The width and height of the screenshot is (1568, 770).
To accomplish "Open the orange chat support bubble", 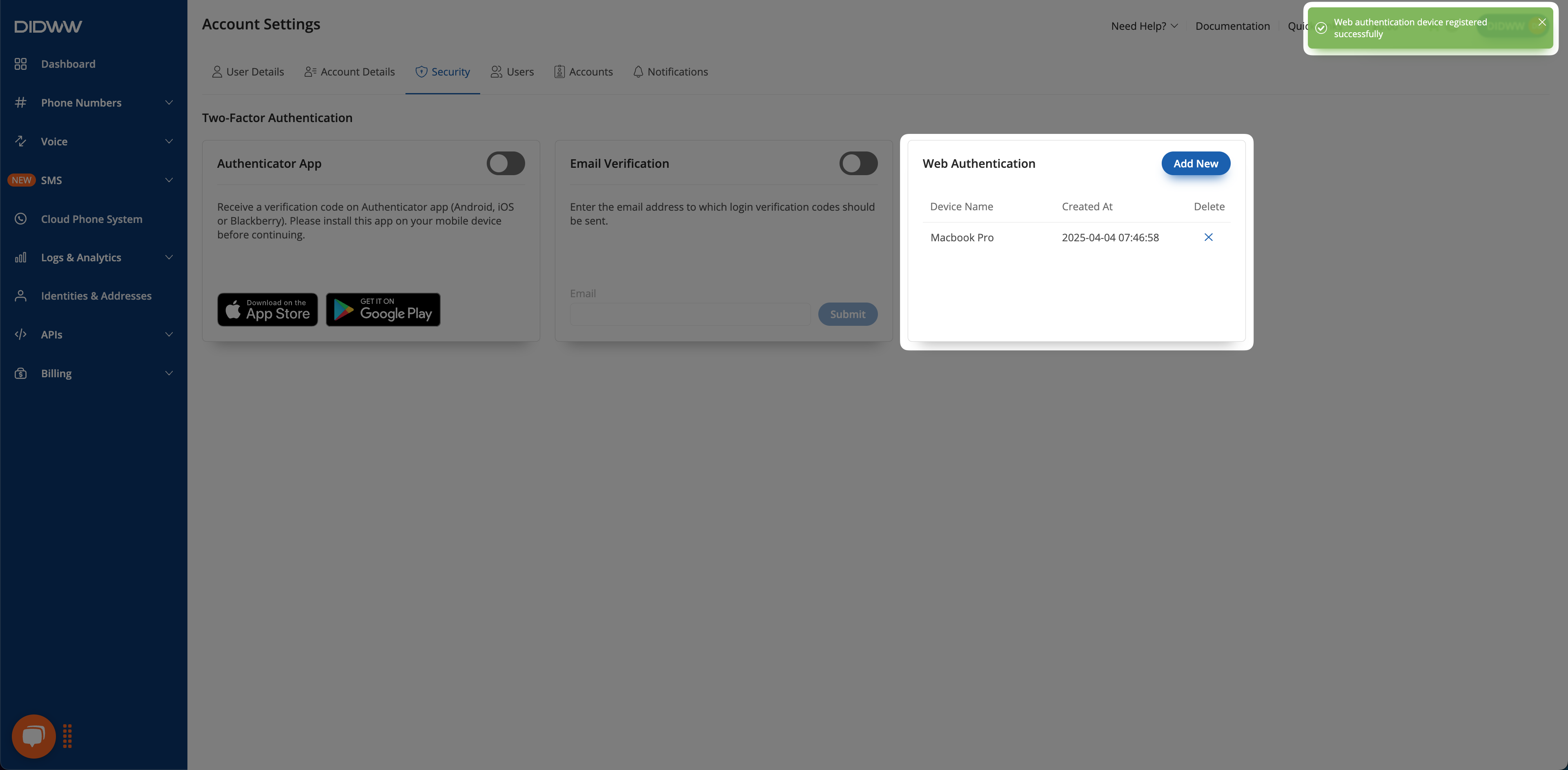I will (33, 736).
